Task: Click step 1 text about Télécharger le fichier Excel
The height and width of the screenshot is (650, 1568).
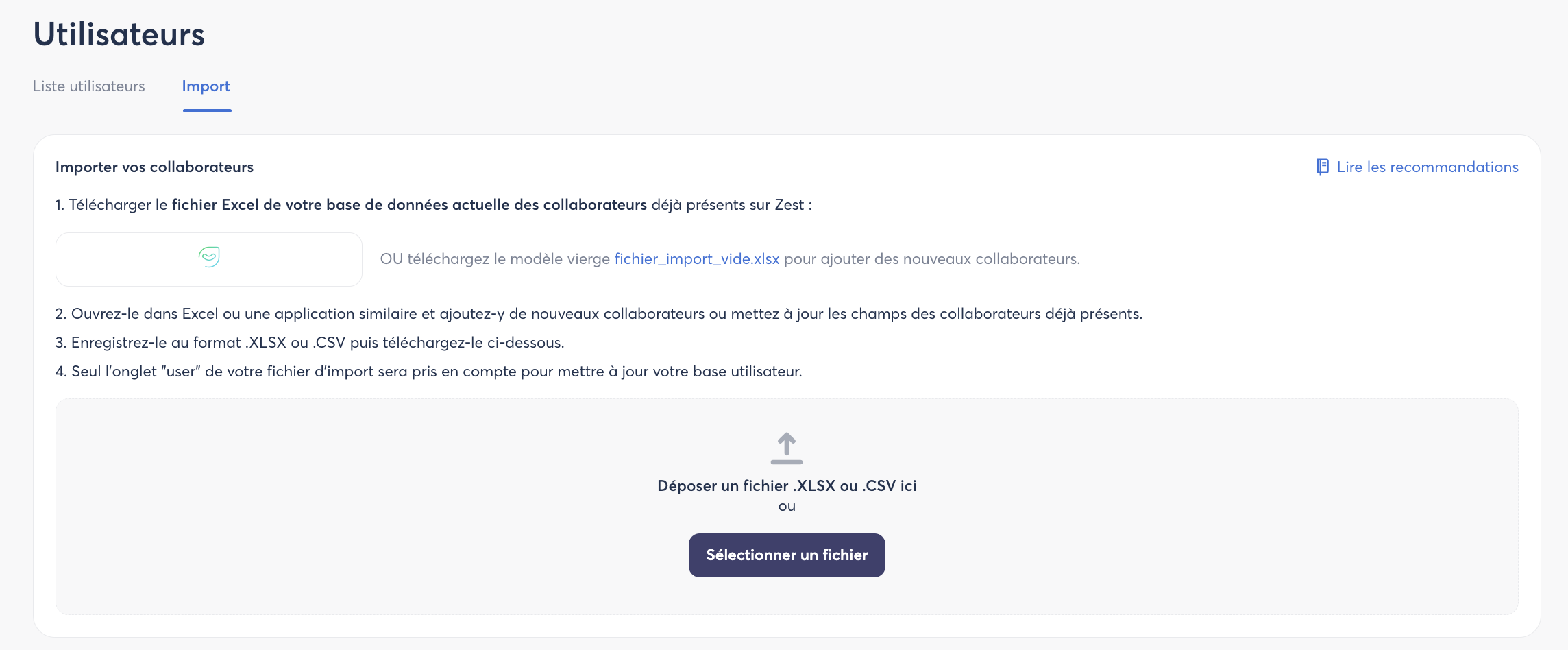Action: [x=433, y=205]
